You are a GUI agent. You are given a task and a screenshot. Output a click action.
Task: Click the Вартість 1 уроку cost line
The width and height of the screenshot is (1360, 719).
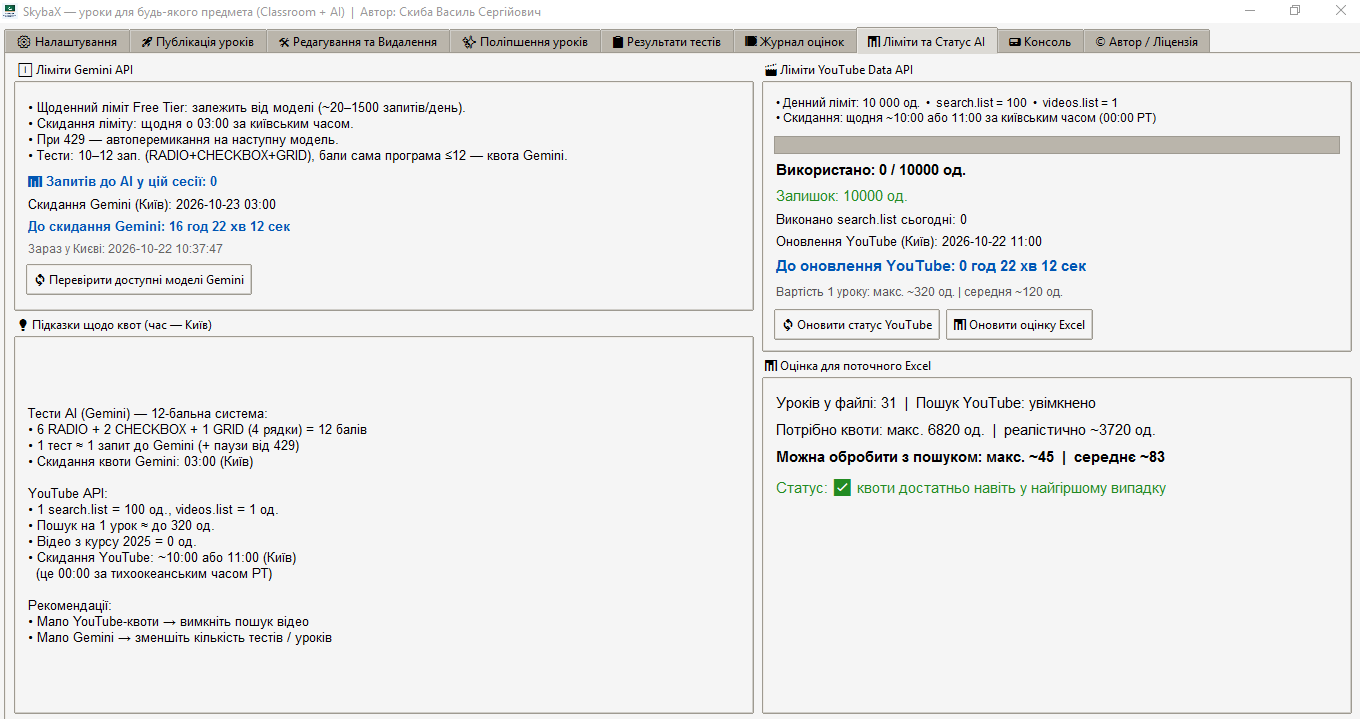919,292
